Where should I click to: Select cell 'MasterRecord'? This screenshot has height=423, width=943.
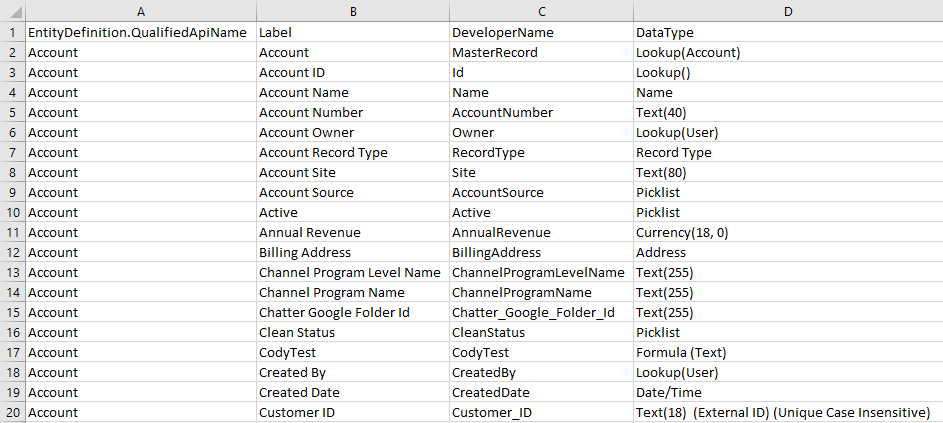[541, 52]
